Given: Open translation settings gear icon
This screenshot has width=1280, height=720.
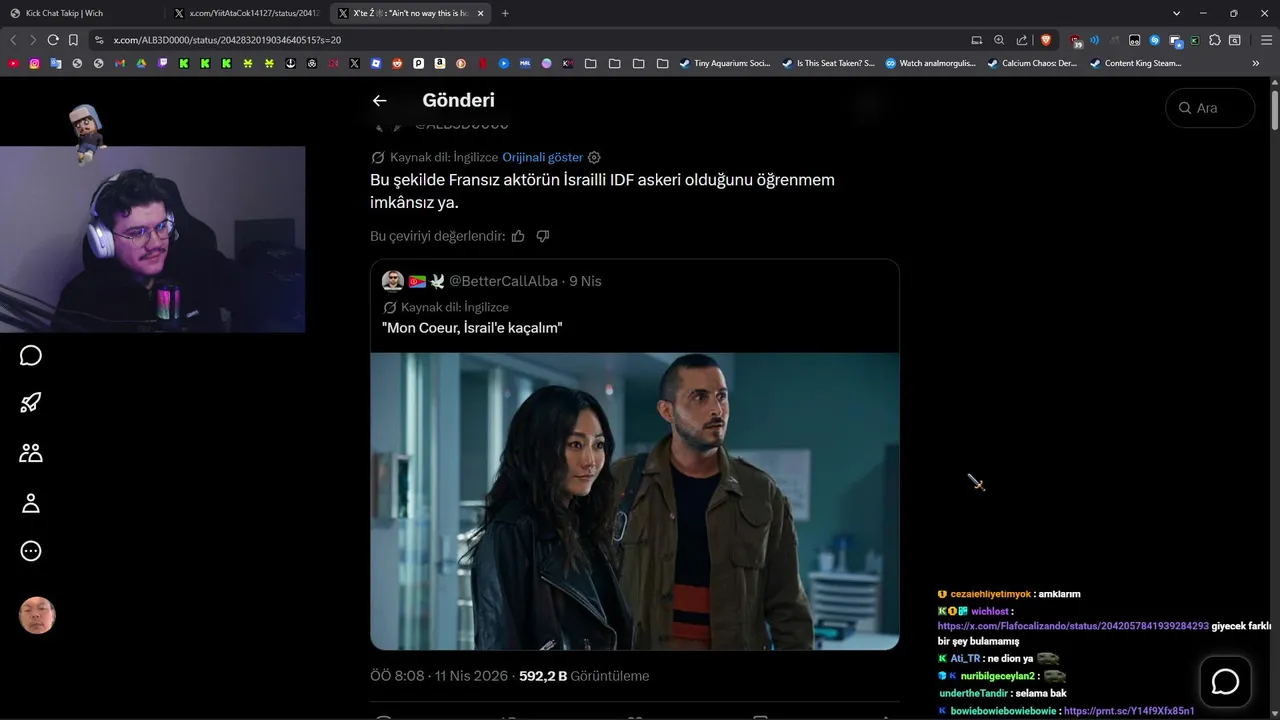Looking at the screenshot, I should 594,157.
